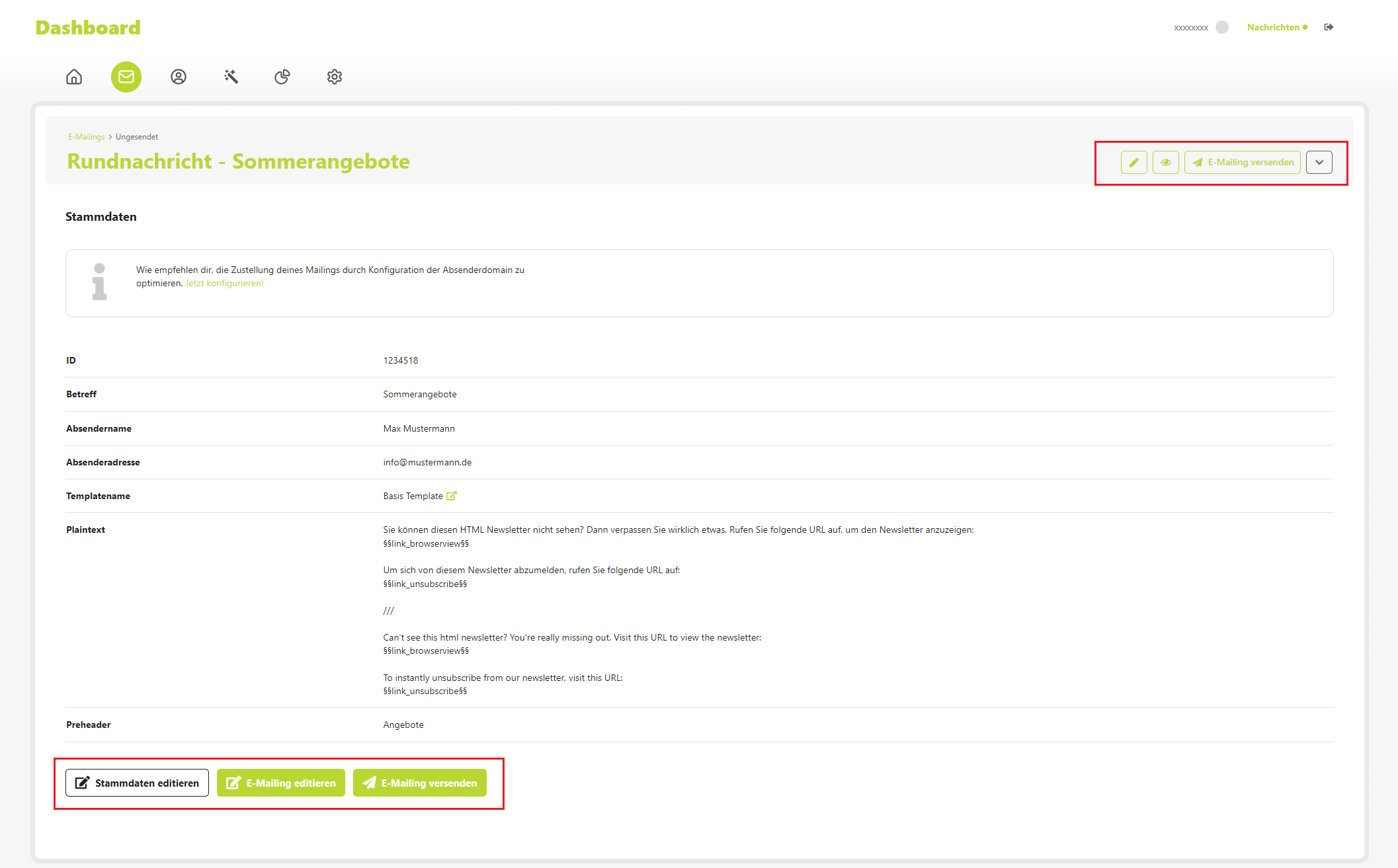Toggle the eye preview icon

(1166, 162)
